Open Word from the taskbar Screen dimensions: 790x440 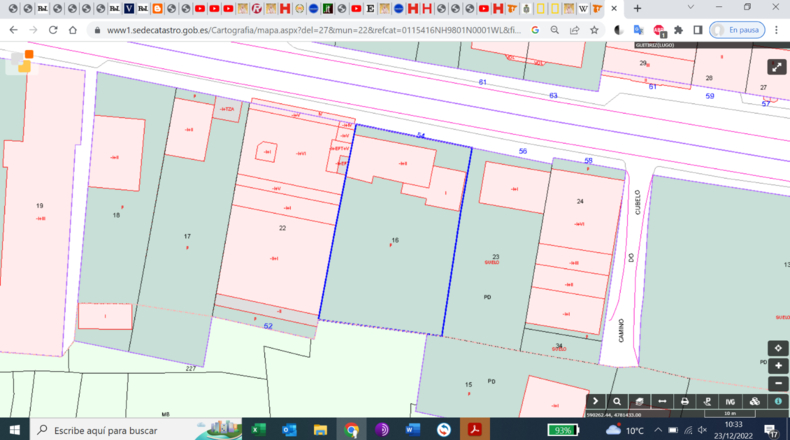[x=412, y=430]
